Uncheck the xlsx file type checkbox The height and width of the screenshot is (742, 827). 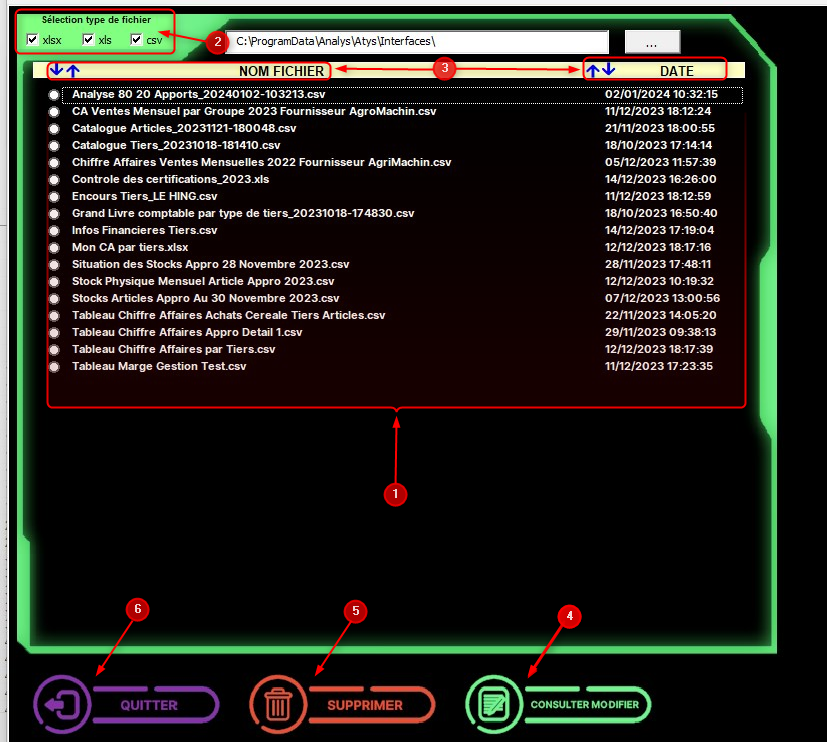(33, 40)
